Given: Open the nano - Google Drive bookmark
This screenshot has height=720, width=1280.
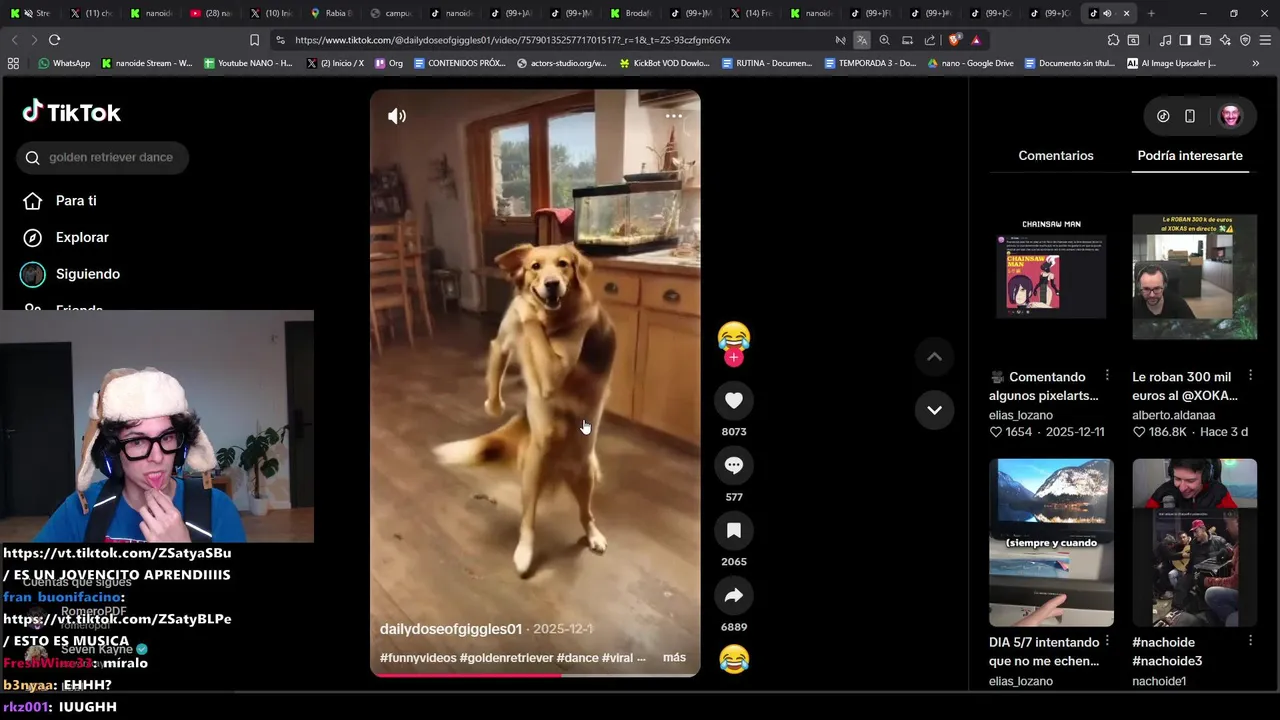Looking at the screenshot, I should pos(970,63).
